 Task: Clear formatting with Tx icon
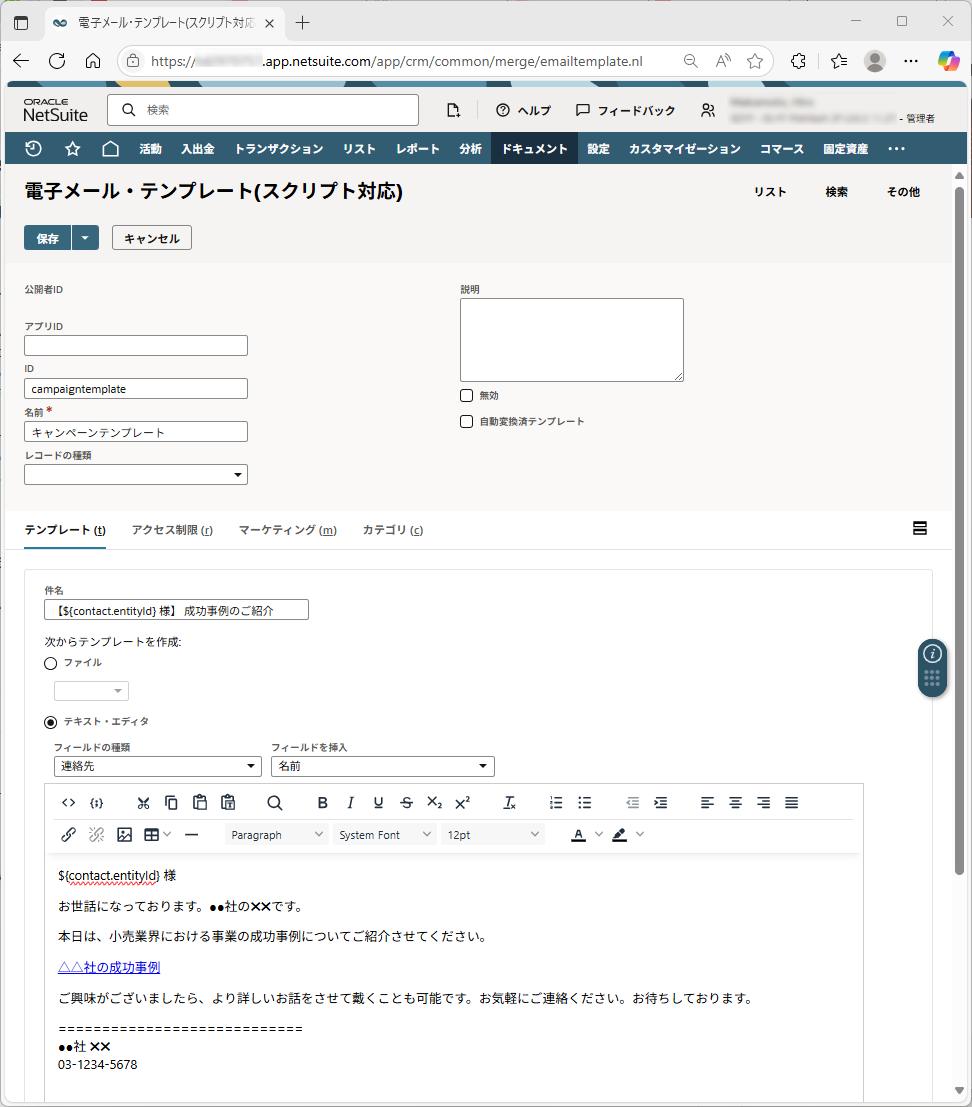[509, 803]
